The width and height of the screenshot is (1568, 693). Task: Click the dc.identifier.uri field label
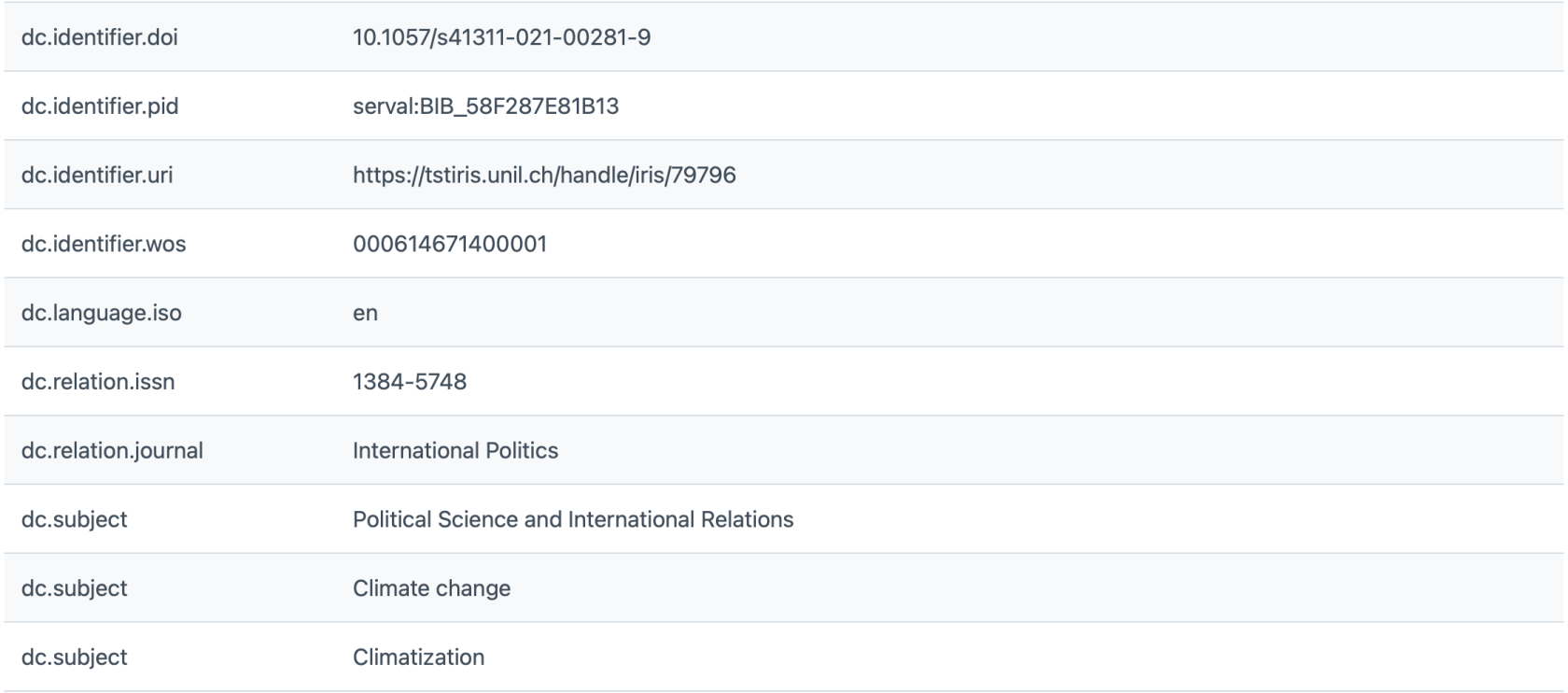(96, 176)
